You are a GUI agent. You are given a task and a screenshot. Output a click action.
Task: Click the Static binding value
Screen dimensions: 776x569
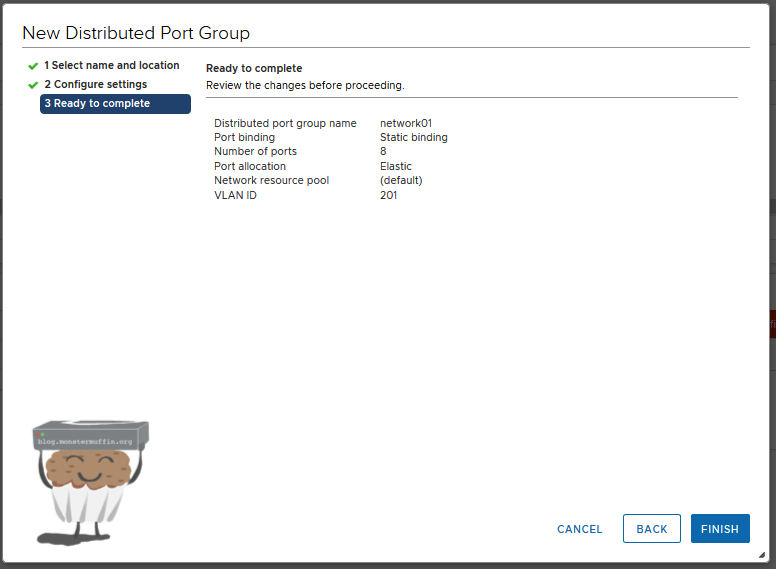click(x=413, y=137)
